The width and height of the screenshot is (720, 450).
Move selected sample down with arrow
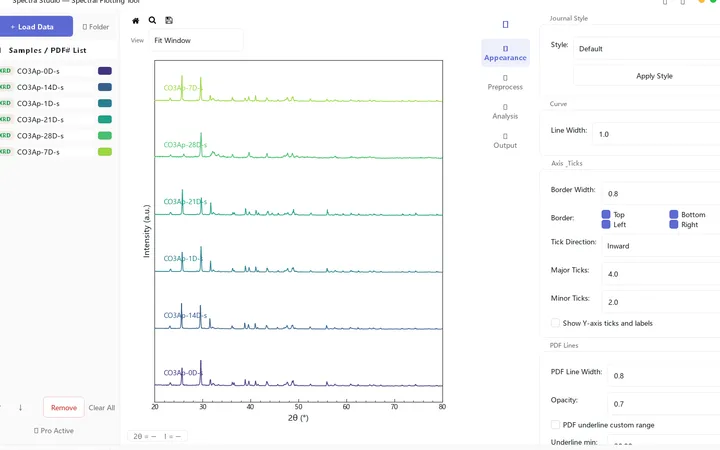click(x=20, y=408)
